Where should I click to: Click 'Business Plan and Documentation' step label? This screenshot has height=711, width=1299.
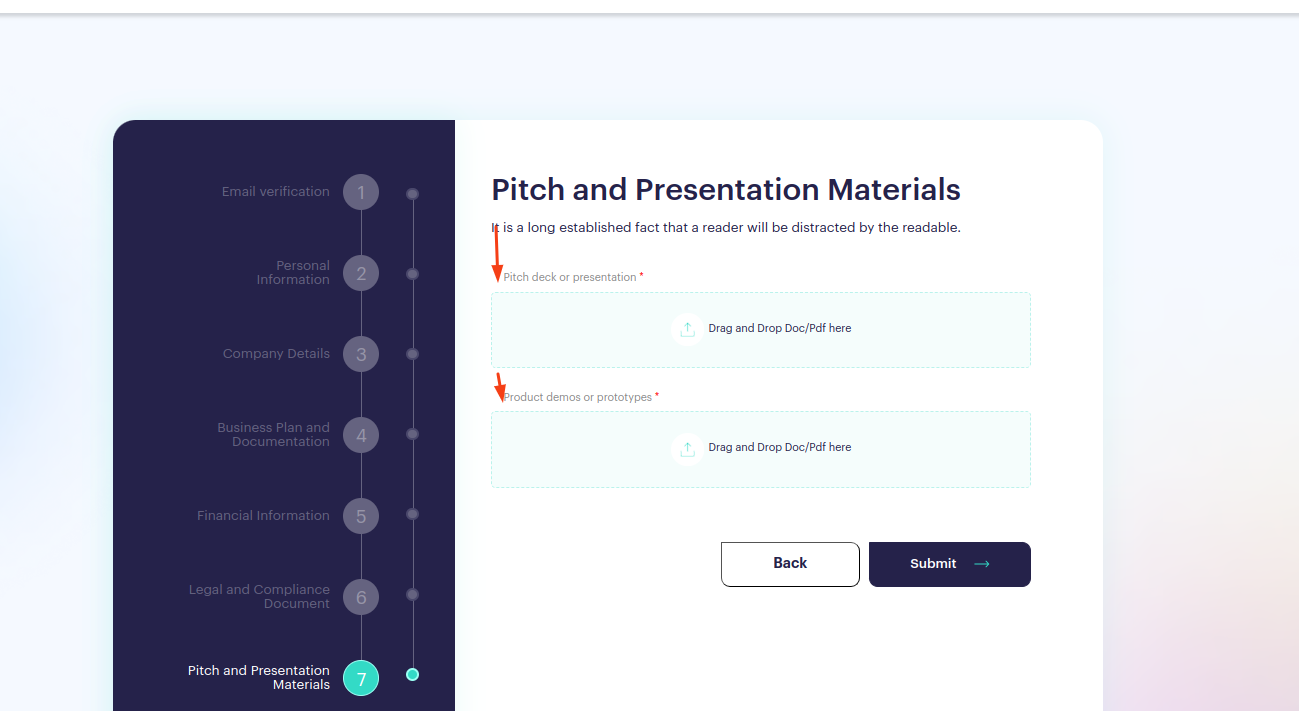click(x=273, y=435)
